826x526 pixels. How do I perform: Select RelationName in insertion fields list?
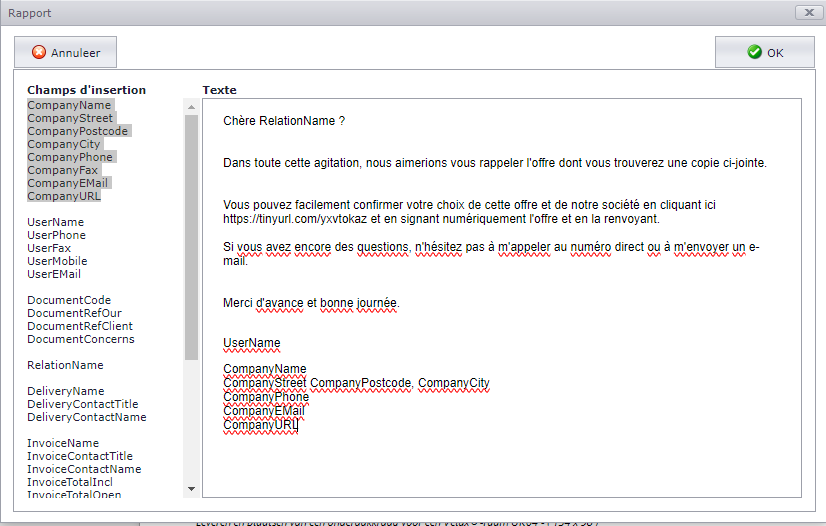[65, 365]
